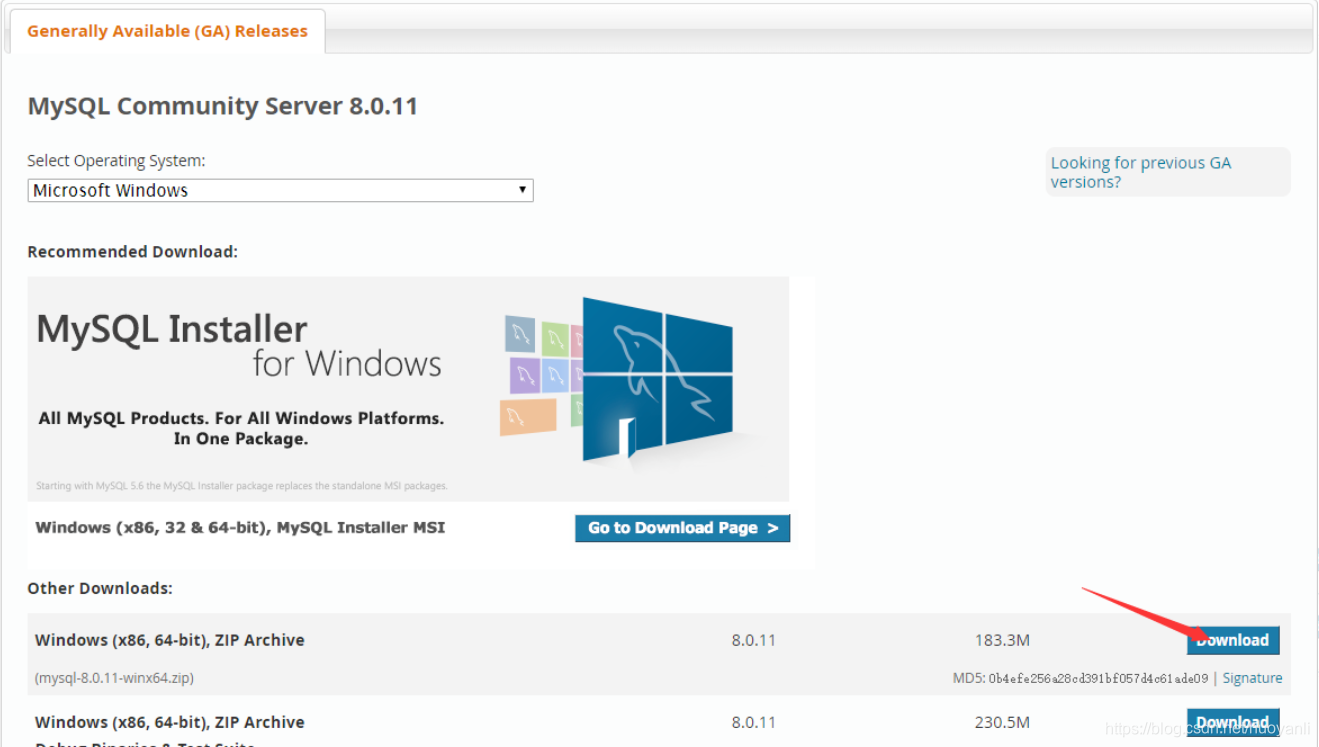The height and width of the screenshot is (747, 1319).
Task: Open the Signature link beside the MD5
Action: pyautogui.click(x=1252, y=678)
